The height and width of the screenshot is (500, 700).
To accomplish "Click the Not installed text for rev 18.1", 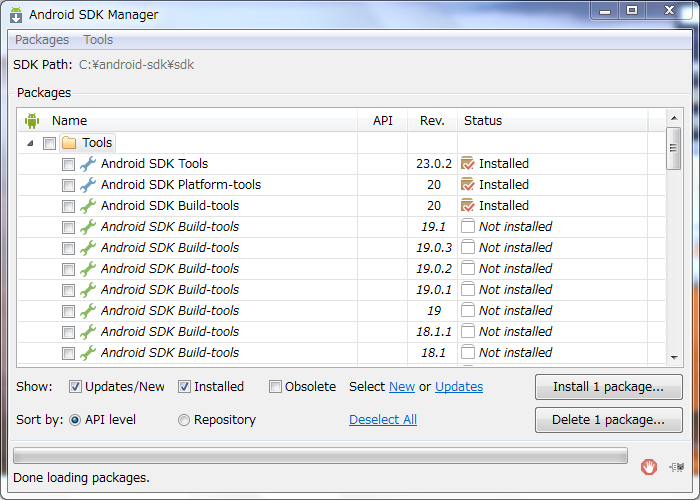I will point(515,353).
